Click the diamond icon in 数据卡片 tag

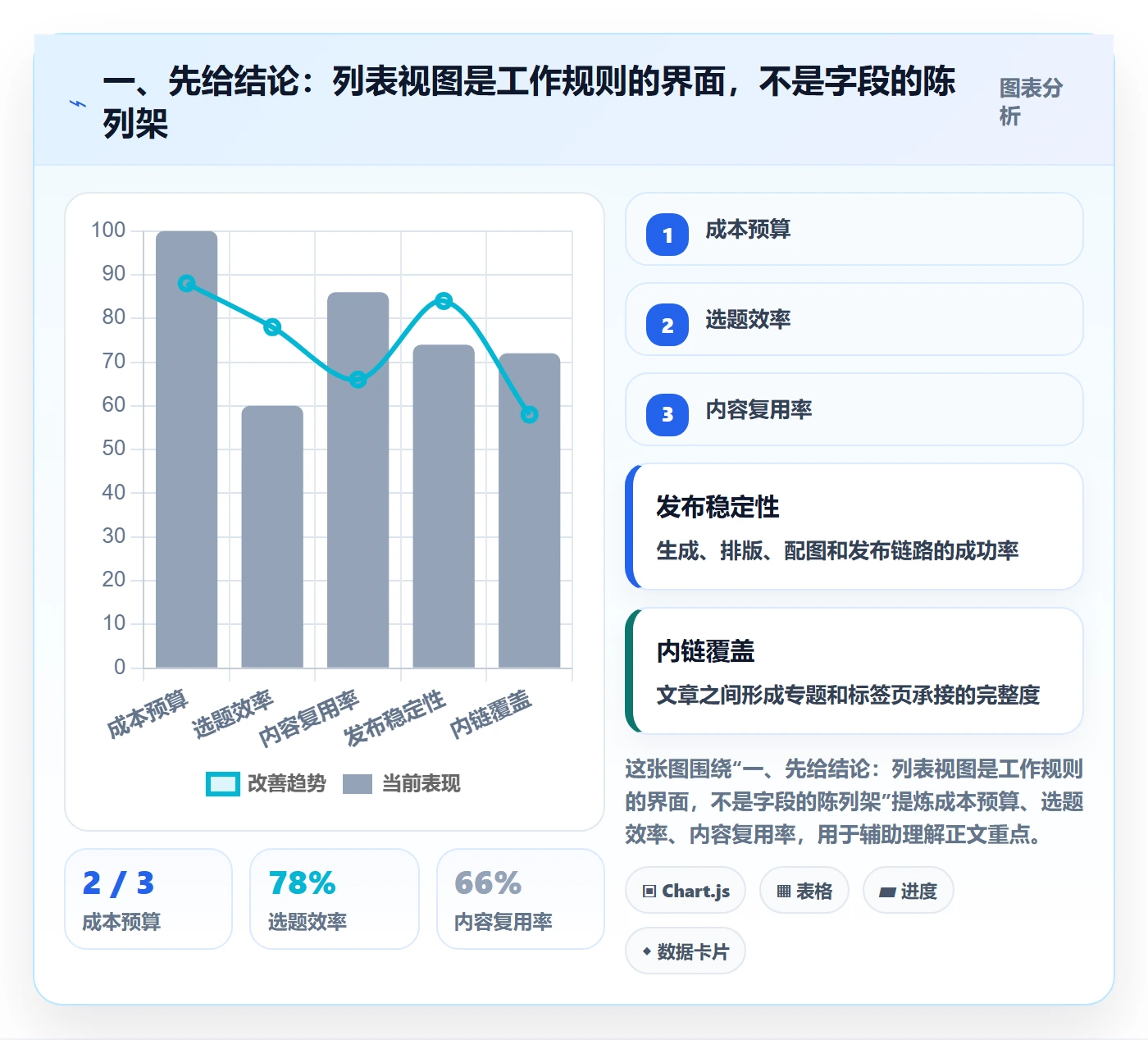647,951
